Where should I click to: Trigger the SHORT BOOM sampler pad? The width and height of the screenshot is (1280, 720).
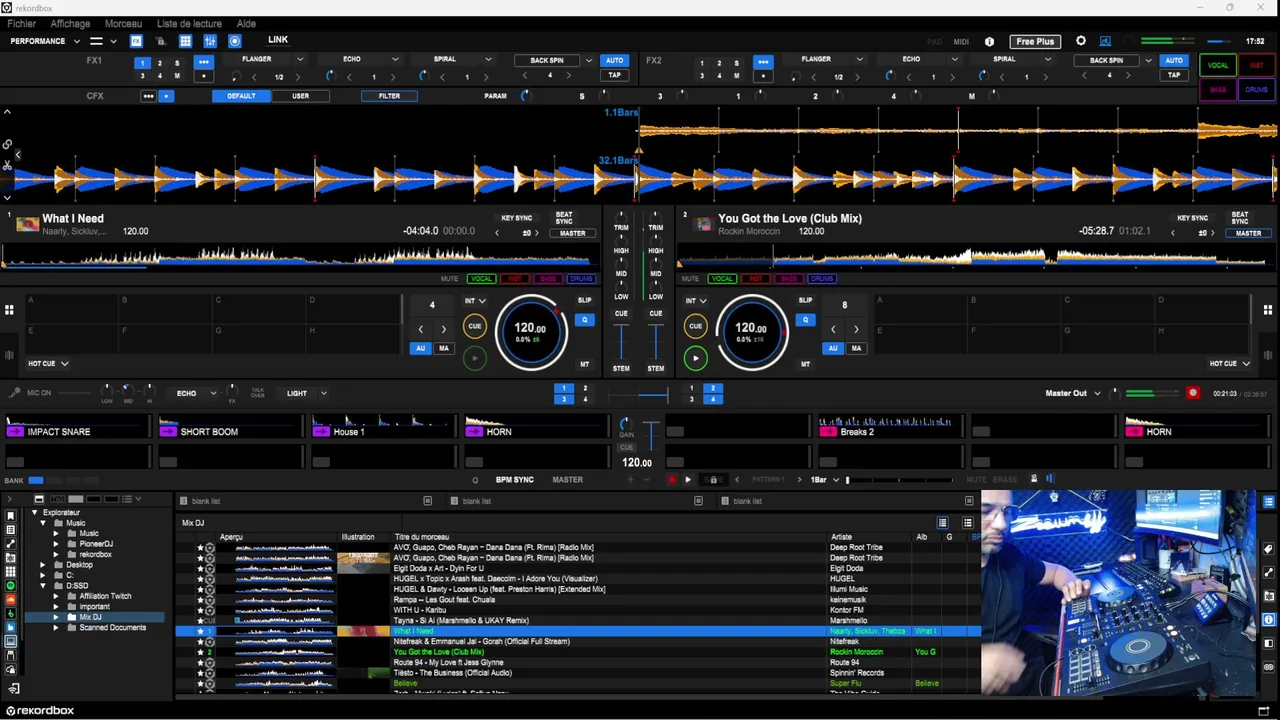click(230, 428)
